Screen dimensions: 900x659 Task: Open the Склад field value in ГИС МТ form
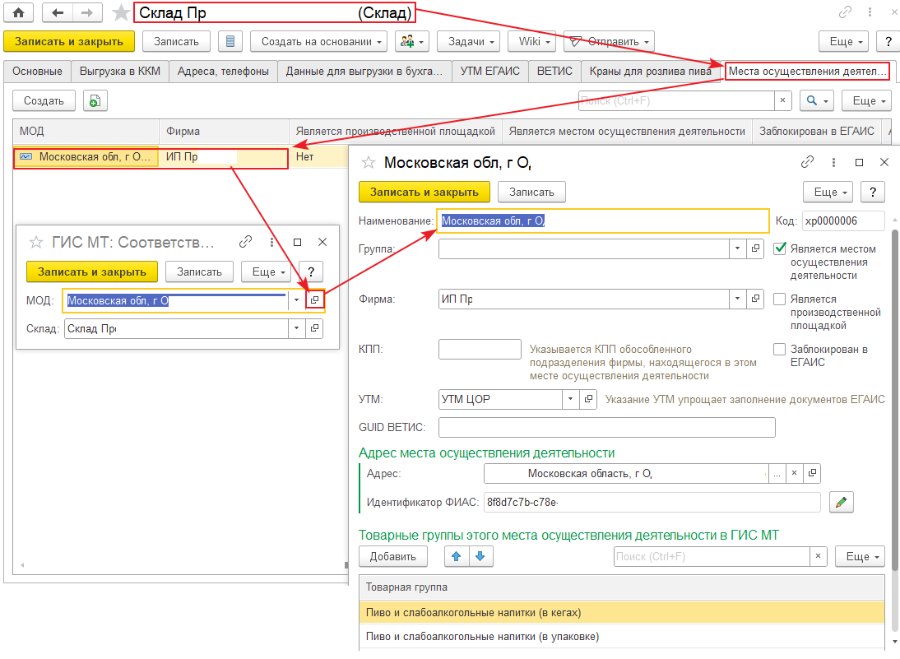point(315,328)
